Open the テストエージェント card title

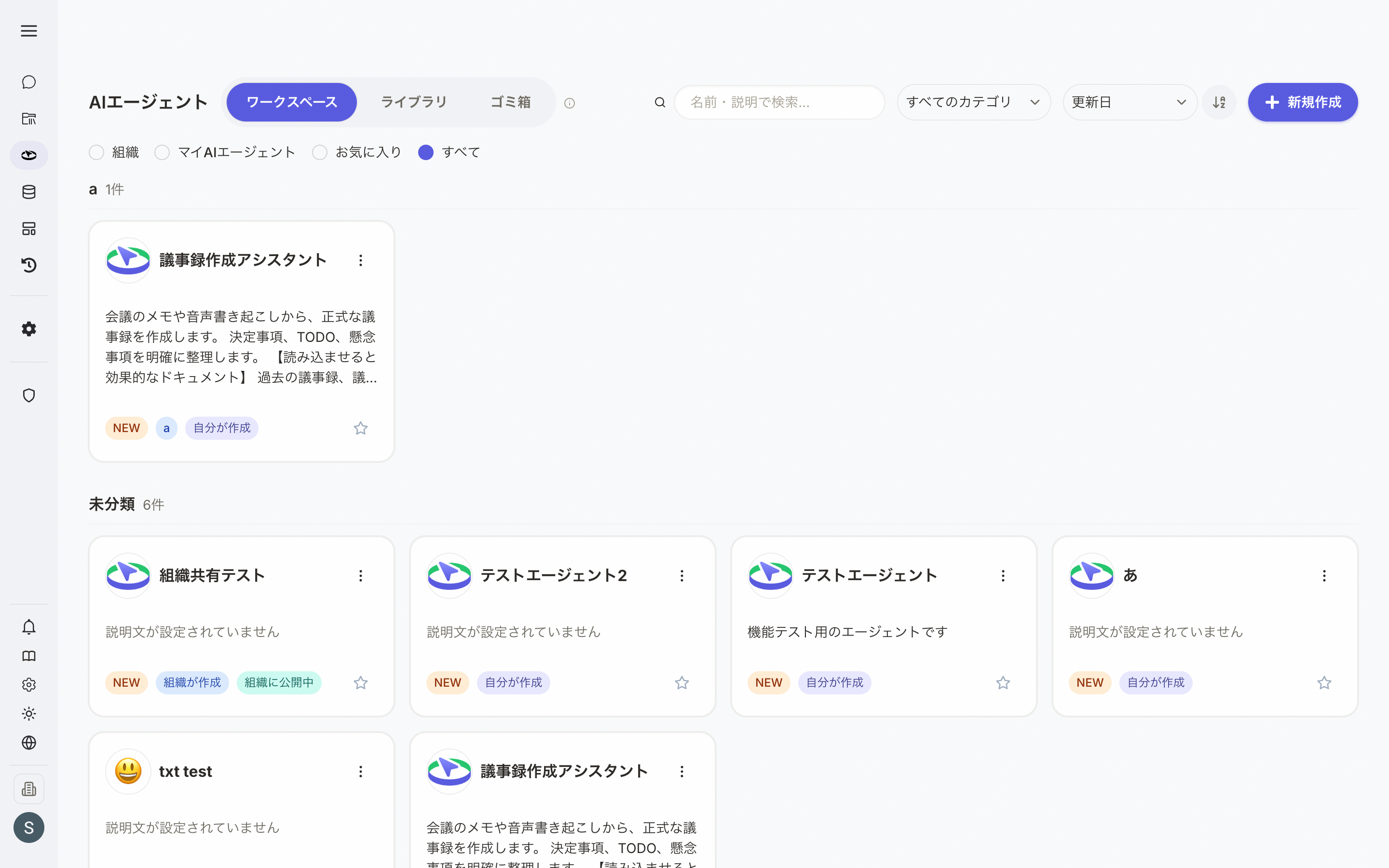[869, 575]
